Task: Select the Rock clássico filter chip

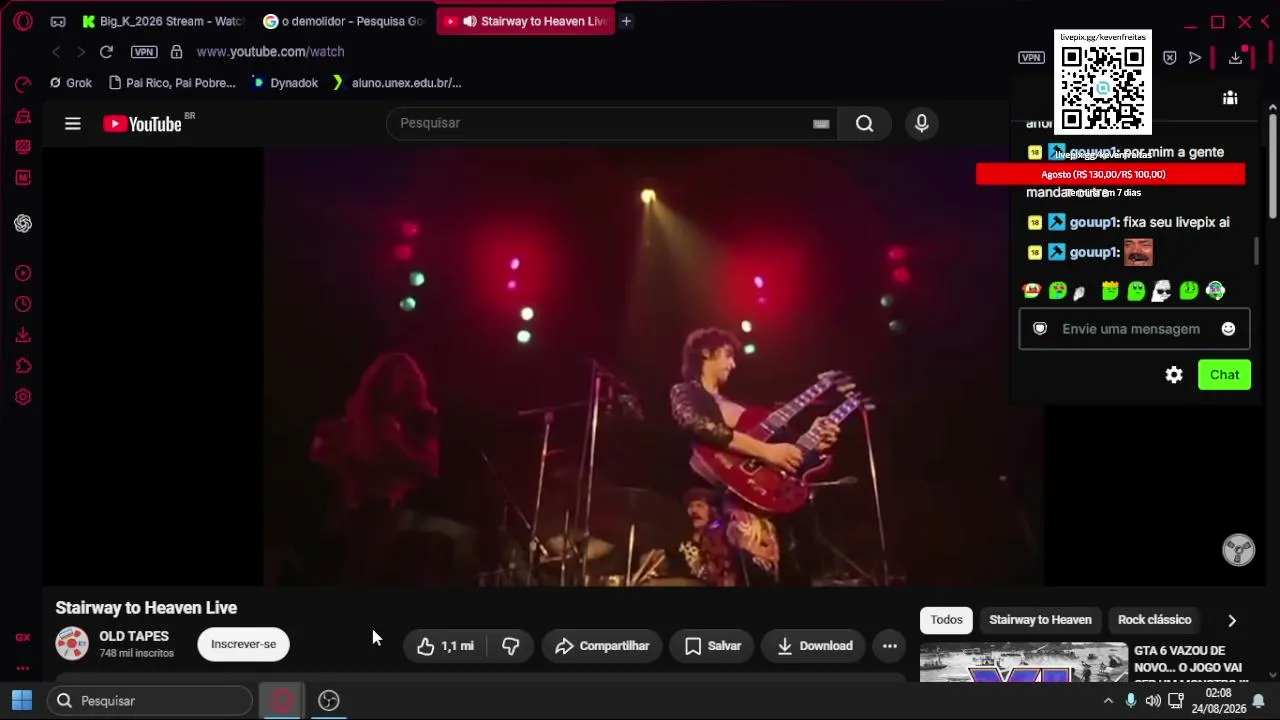Action: point(1154,620)
